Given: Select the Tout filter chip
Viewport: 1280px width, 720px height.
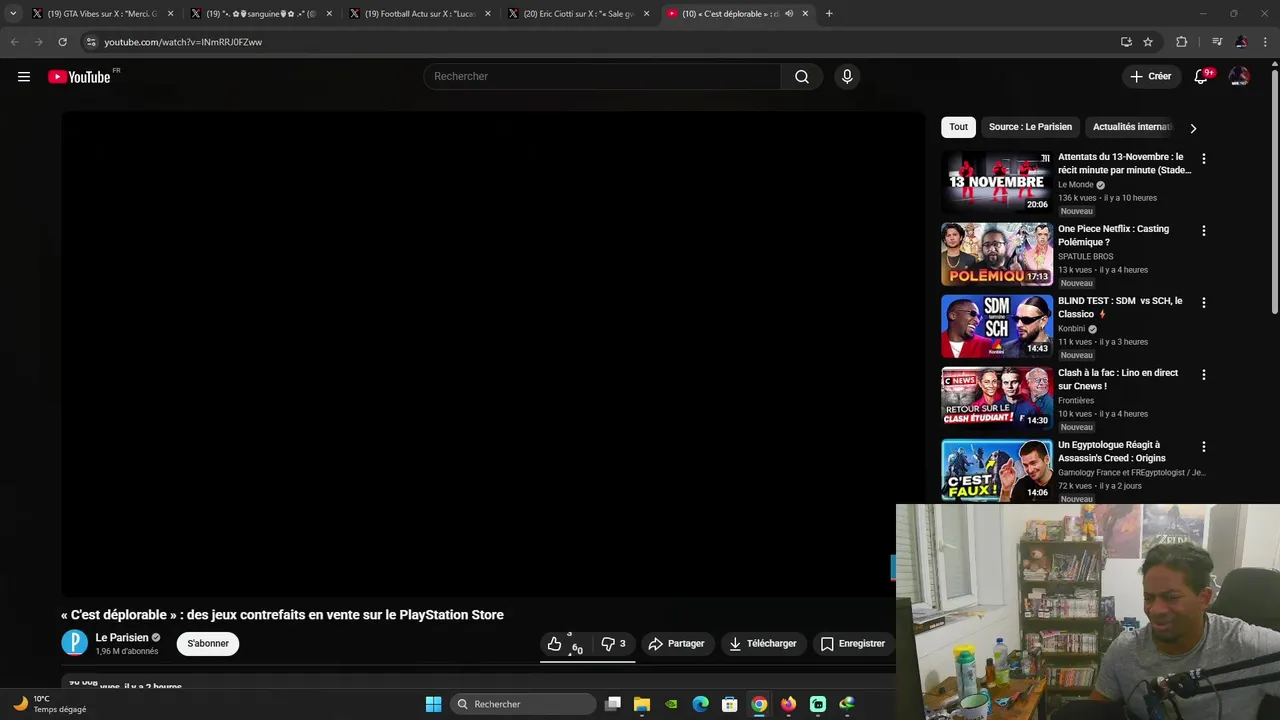Looking at the screenshot, I should point(958,127).
